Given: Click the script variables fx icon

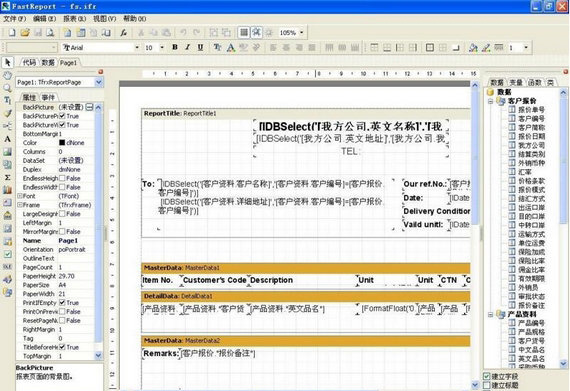Looking at the screenshot, I should coord(124,33).
